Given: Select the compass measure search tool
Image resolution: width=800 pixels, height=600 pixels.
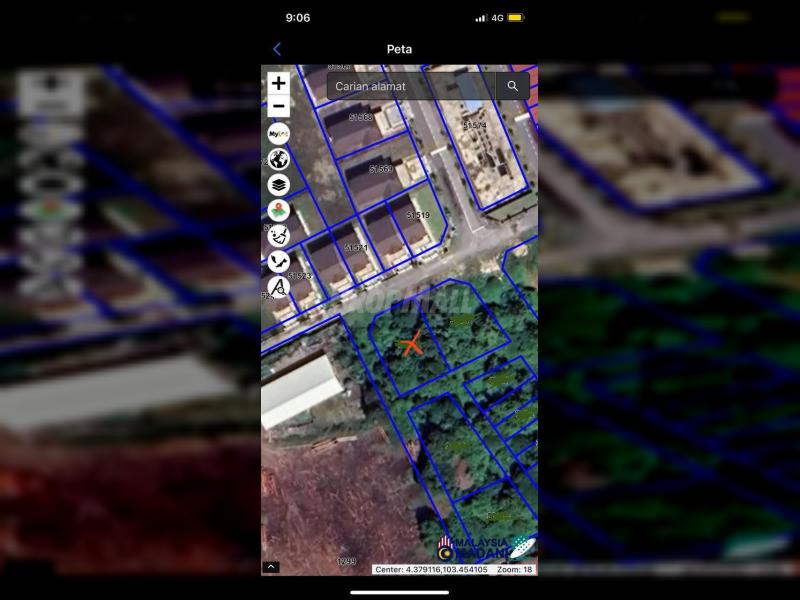Looking at the screenshot, I should pos(278,287).
